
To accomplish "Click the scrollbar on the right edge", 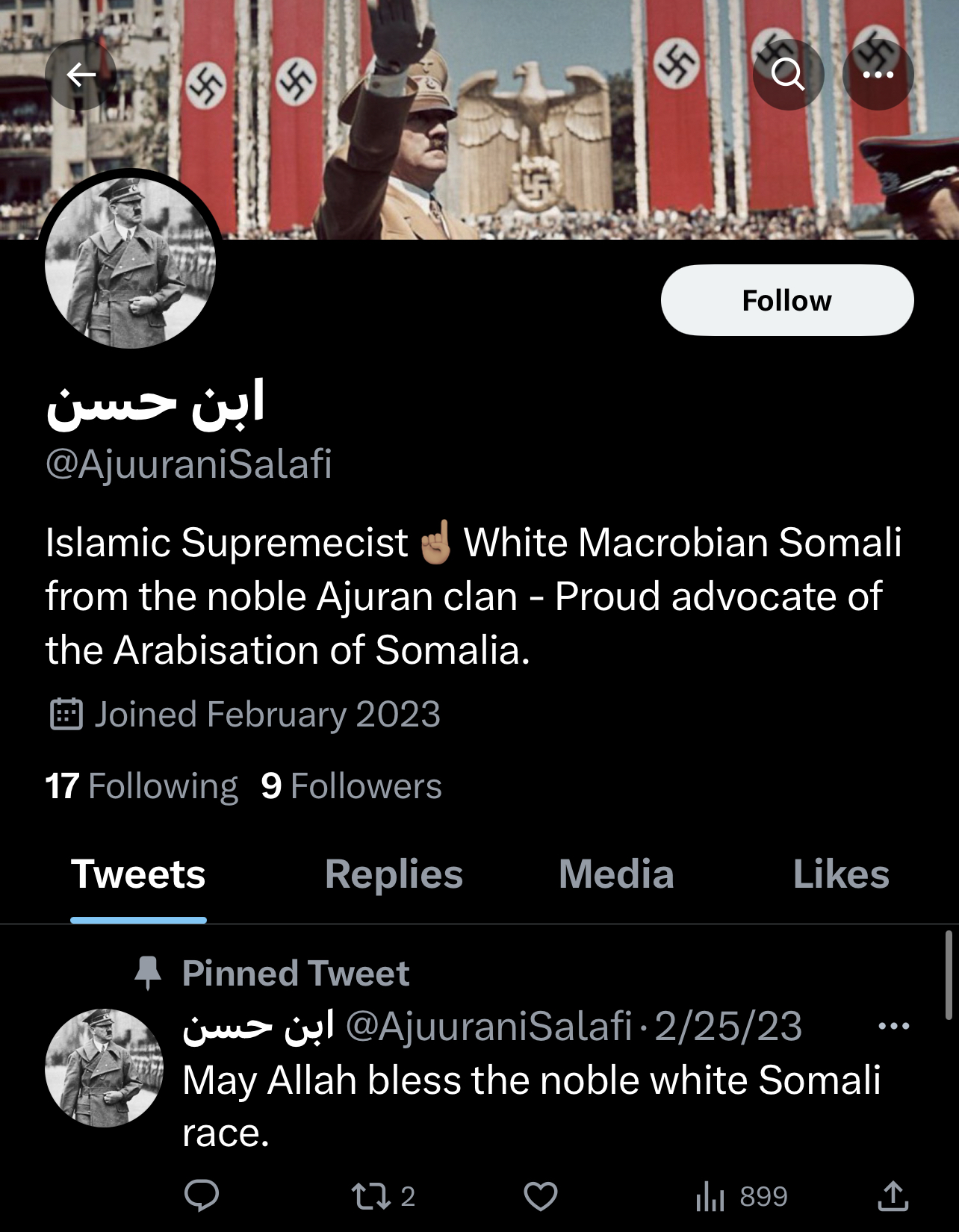I will [949, 974].
